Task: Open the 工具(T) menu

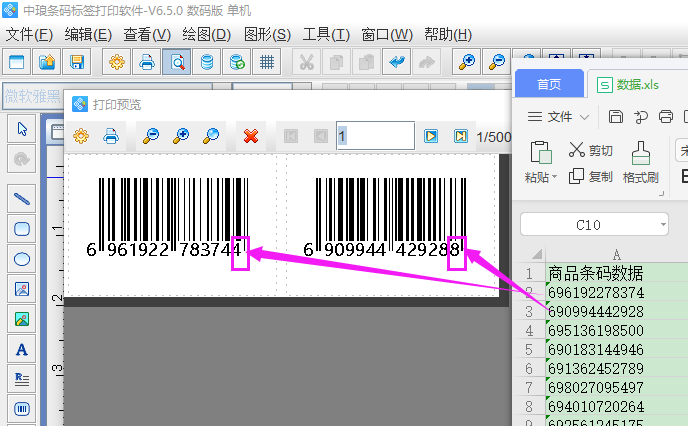Action: click(x=326, y=34)
